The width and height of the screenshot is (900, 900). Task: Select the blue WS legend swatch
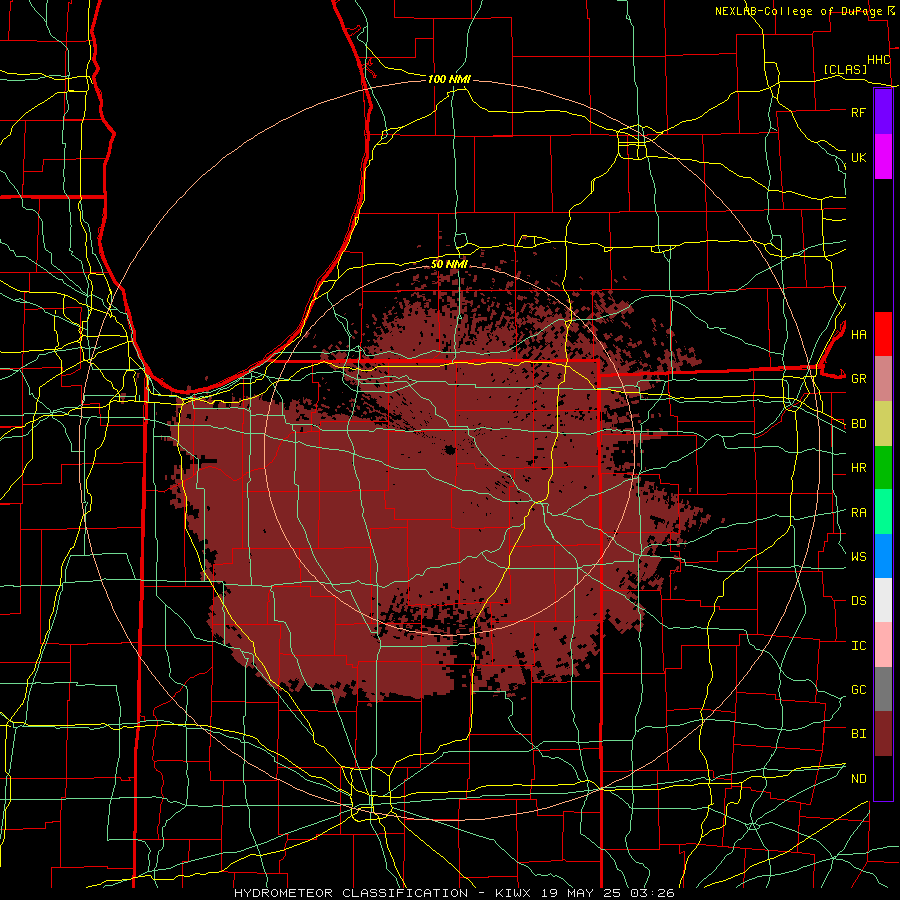tap(883, 556)
